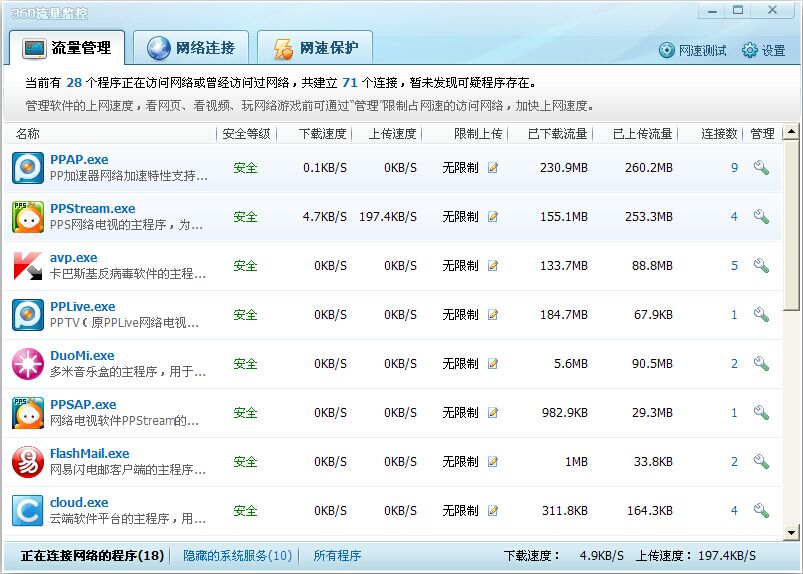
Task: Open the 网速测试 speed test
Action: (x=692, y=50)
